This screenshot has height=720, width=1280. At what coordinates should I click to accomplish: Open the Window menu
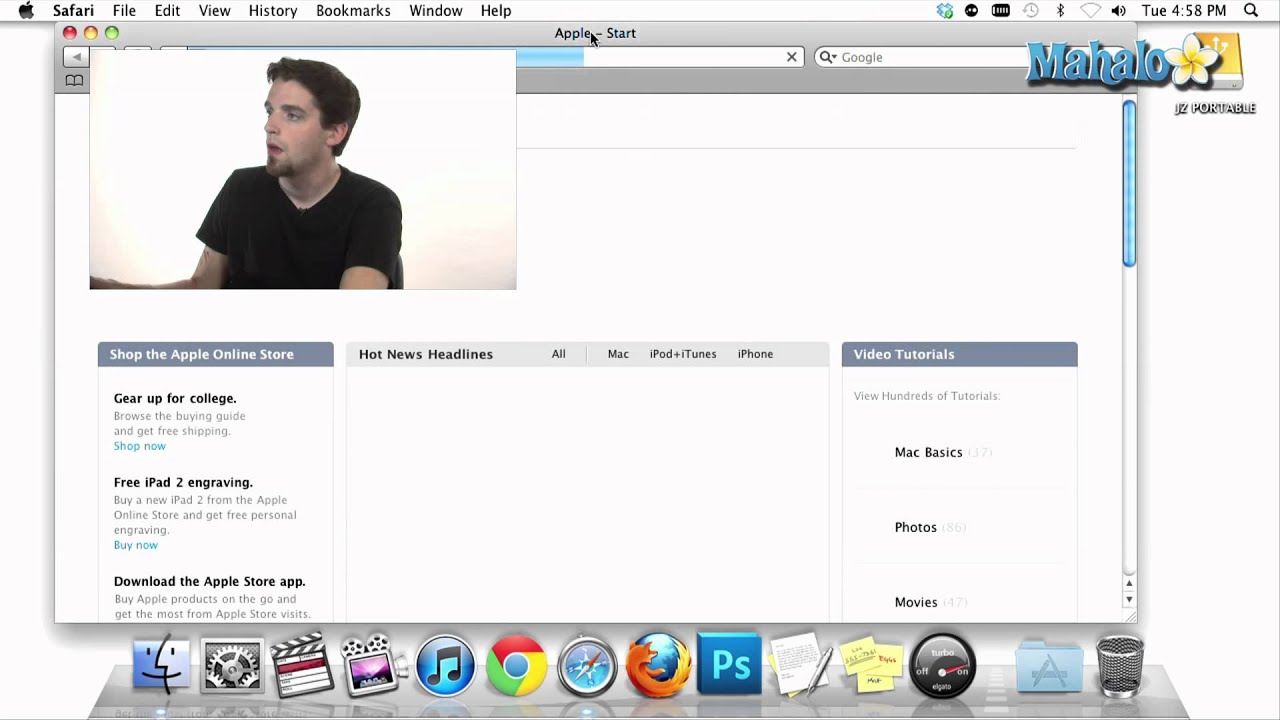(x=436, y=10)
